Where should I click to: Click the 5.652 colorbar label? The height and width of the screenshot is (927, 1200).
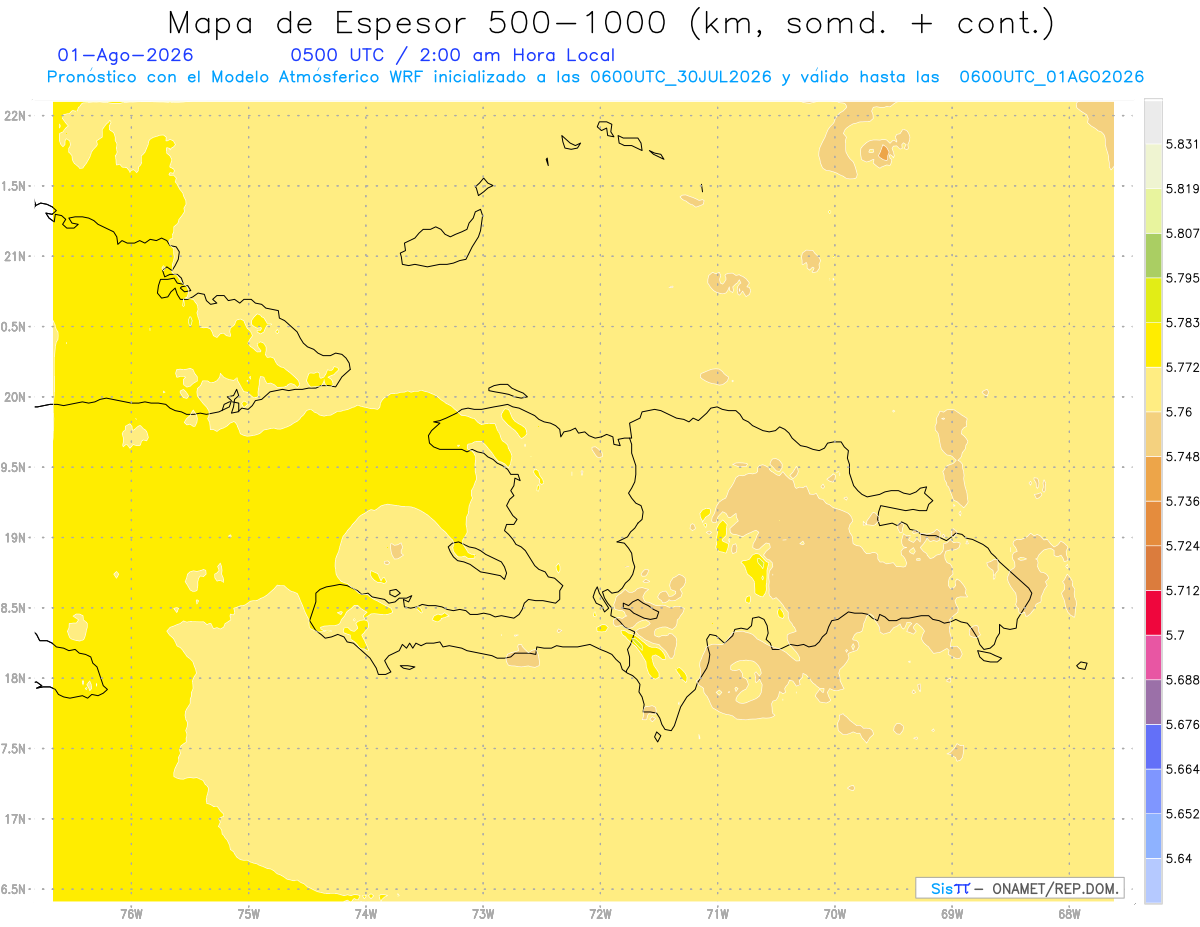(1182, 814)
